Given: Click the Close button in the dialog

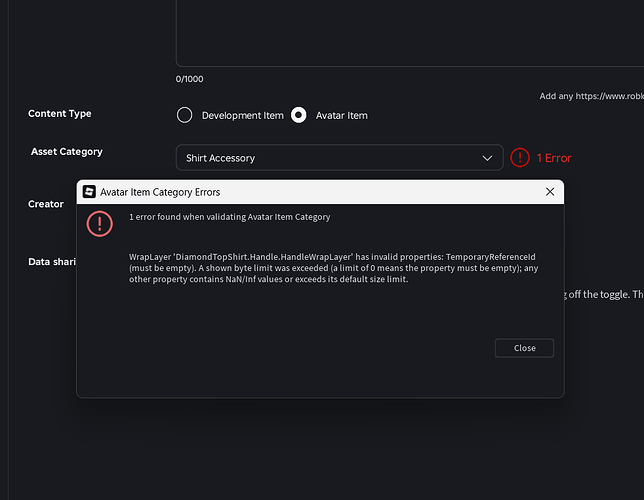Looking at the screenshot, I should (524, 348).
